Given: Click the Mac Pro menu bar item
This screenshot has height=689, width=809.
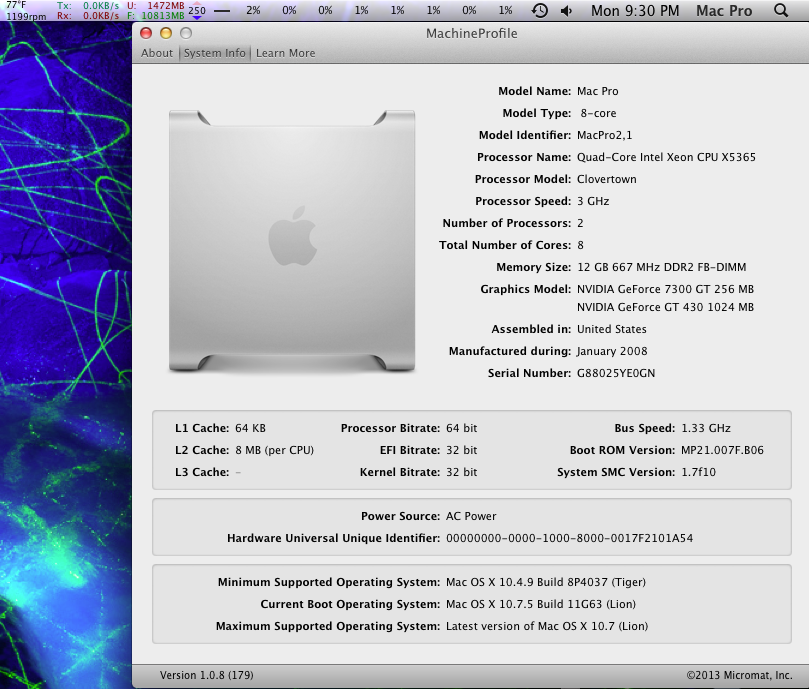Looking at the screenshot, I should click(x=724, y=11).
